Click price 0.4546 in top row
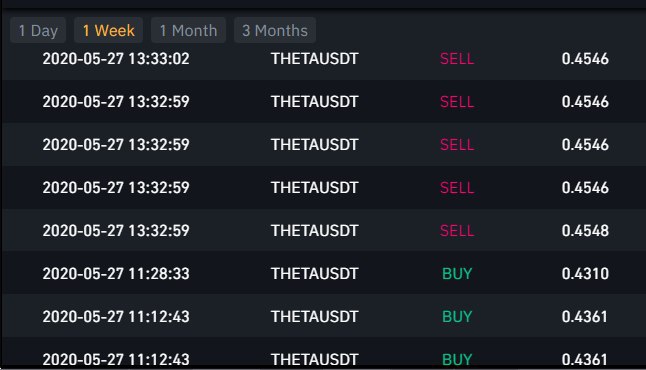The image size is (646, 370). coord(585,59)
